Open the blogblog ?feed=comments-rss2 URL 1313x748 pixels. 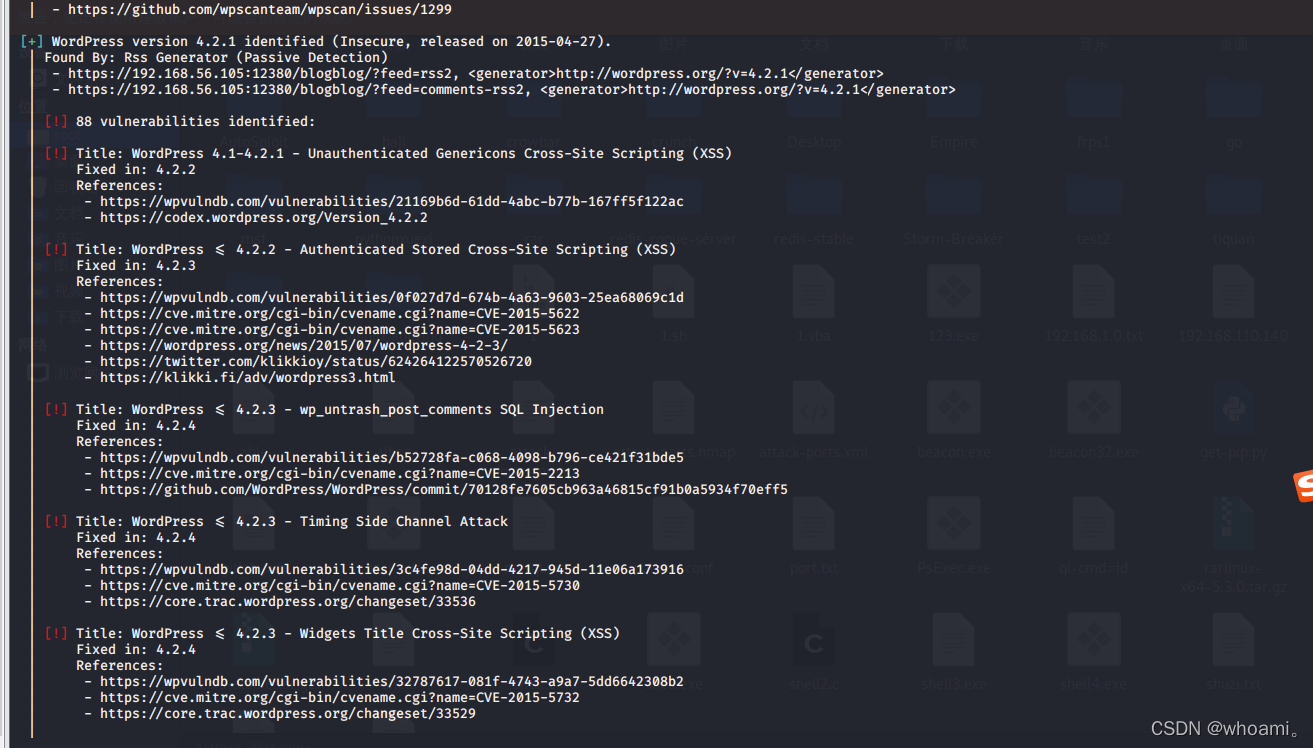(x=296, y=89)
